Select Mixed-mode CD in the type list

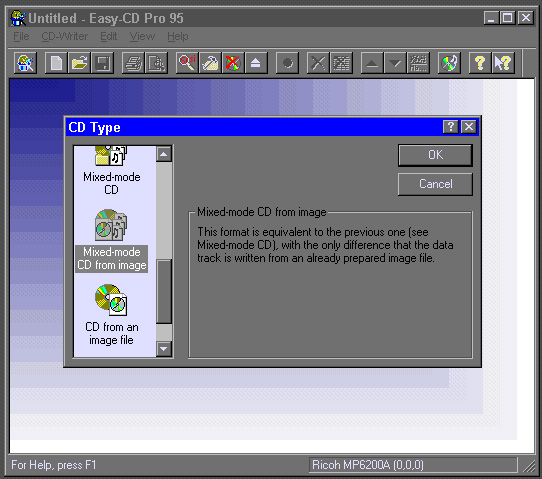coord(112,171)
